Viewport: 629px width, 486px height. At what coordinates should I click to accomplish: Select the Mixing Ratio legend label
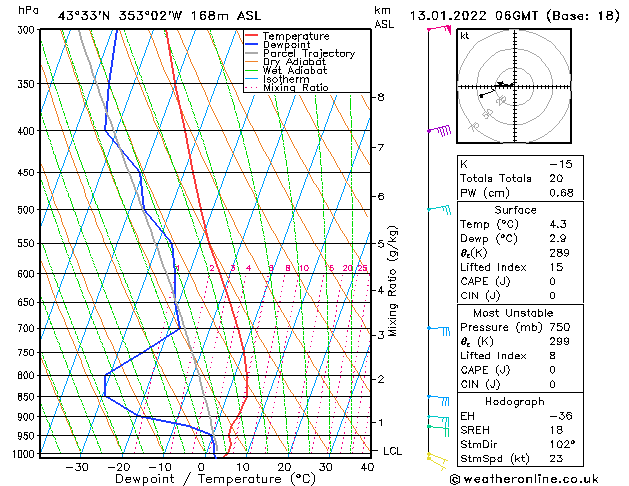pyautogui.click(x=296, y=87)
